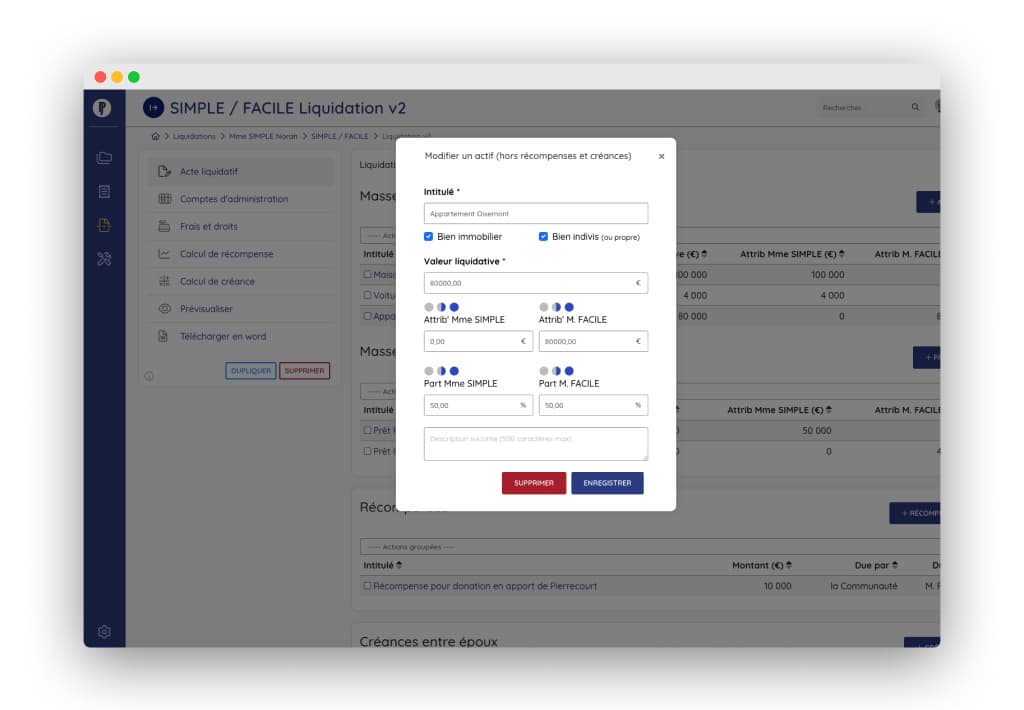Click the home icon in breadcrumb
Screen dimensions: 1024x710
pos(155,136)
